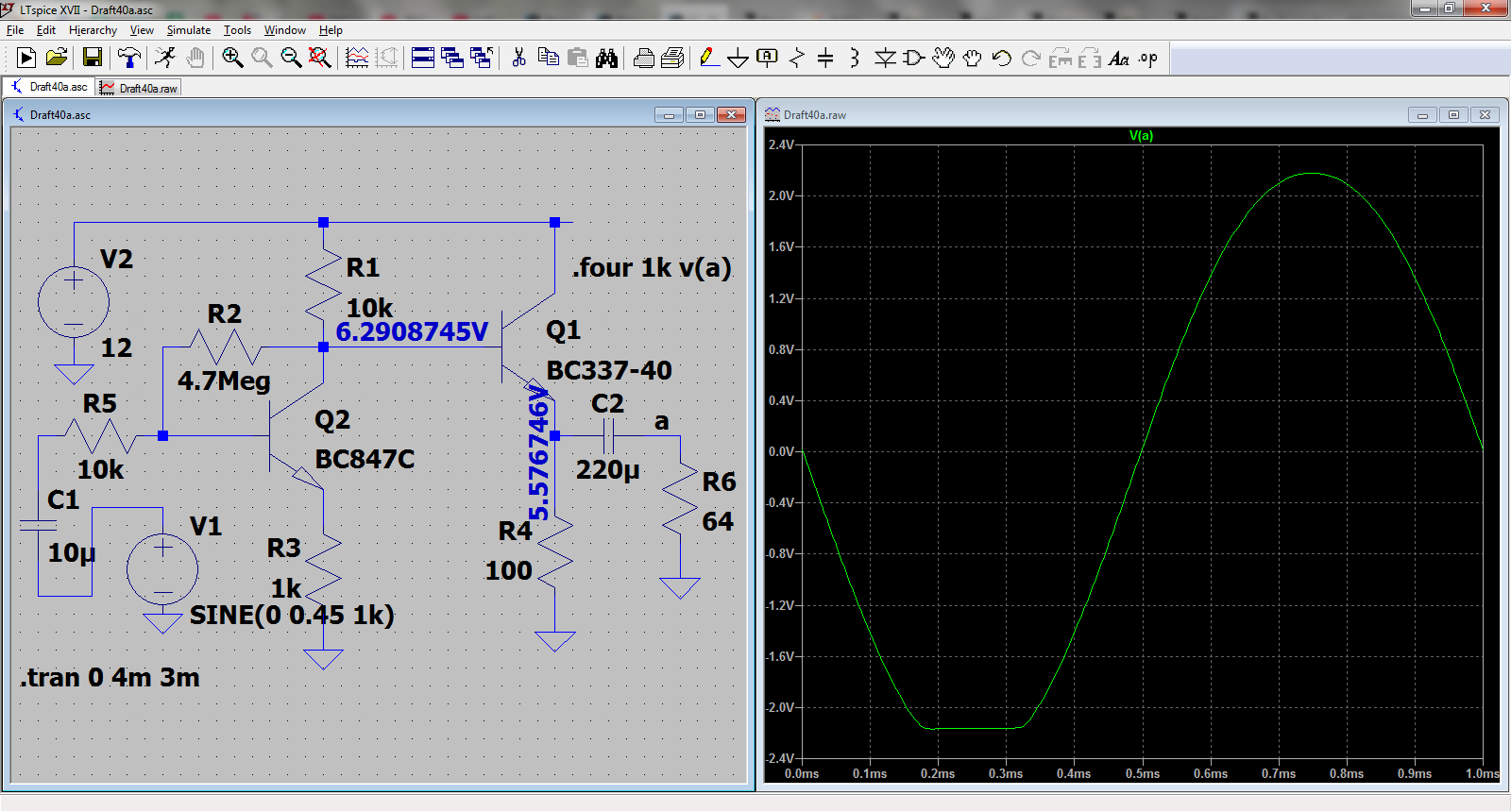The height and width of the screenshot is (812, 1511).
Task: Open the Tools menu
Action: tap(237, 30)
